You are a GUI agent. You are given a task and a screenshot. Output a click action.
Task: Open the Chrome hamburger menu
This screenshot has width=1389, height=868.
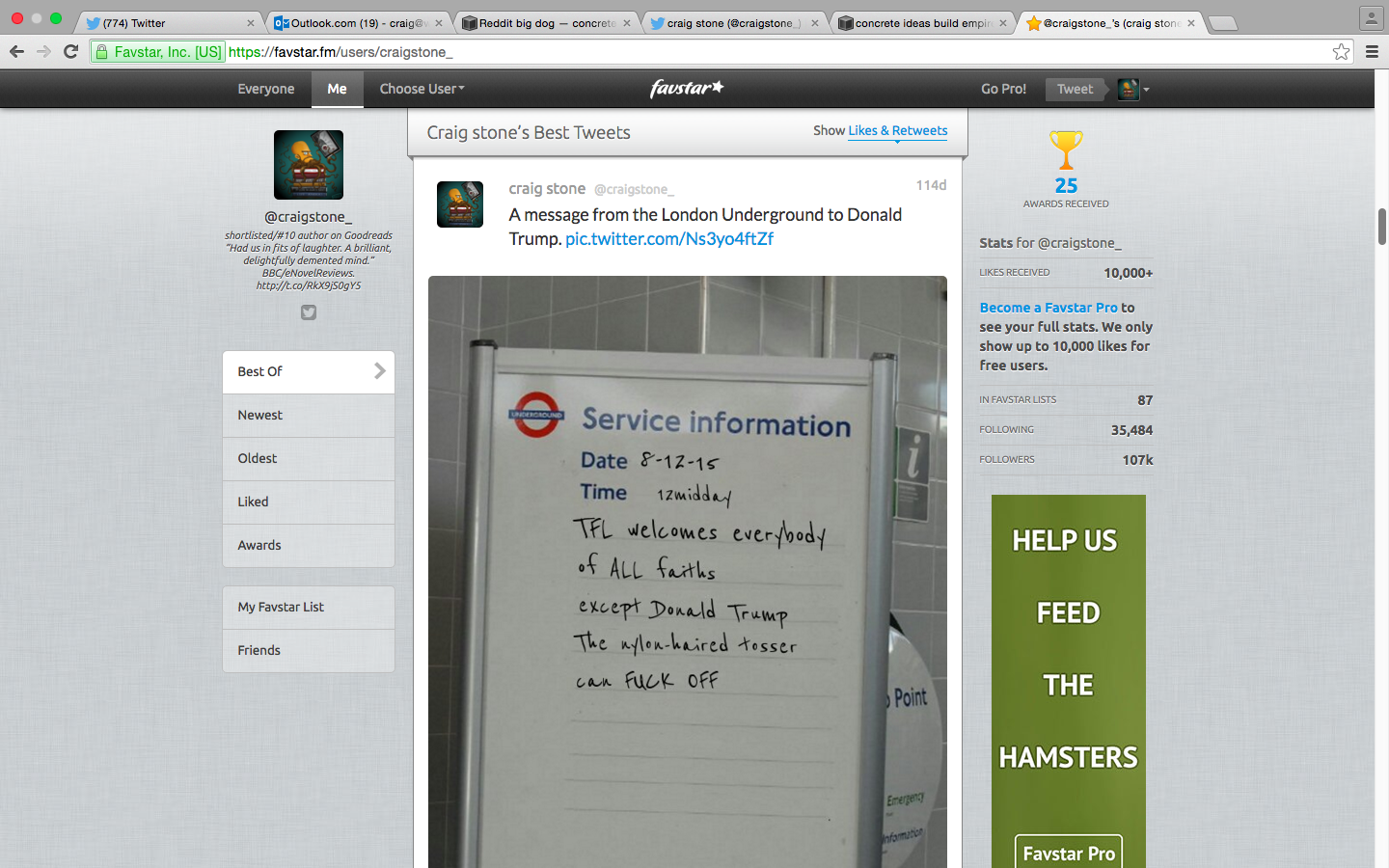[1372, 52]
